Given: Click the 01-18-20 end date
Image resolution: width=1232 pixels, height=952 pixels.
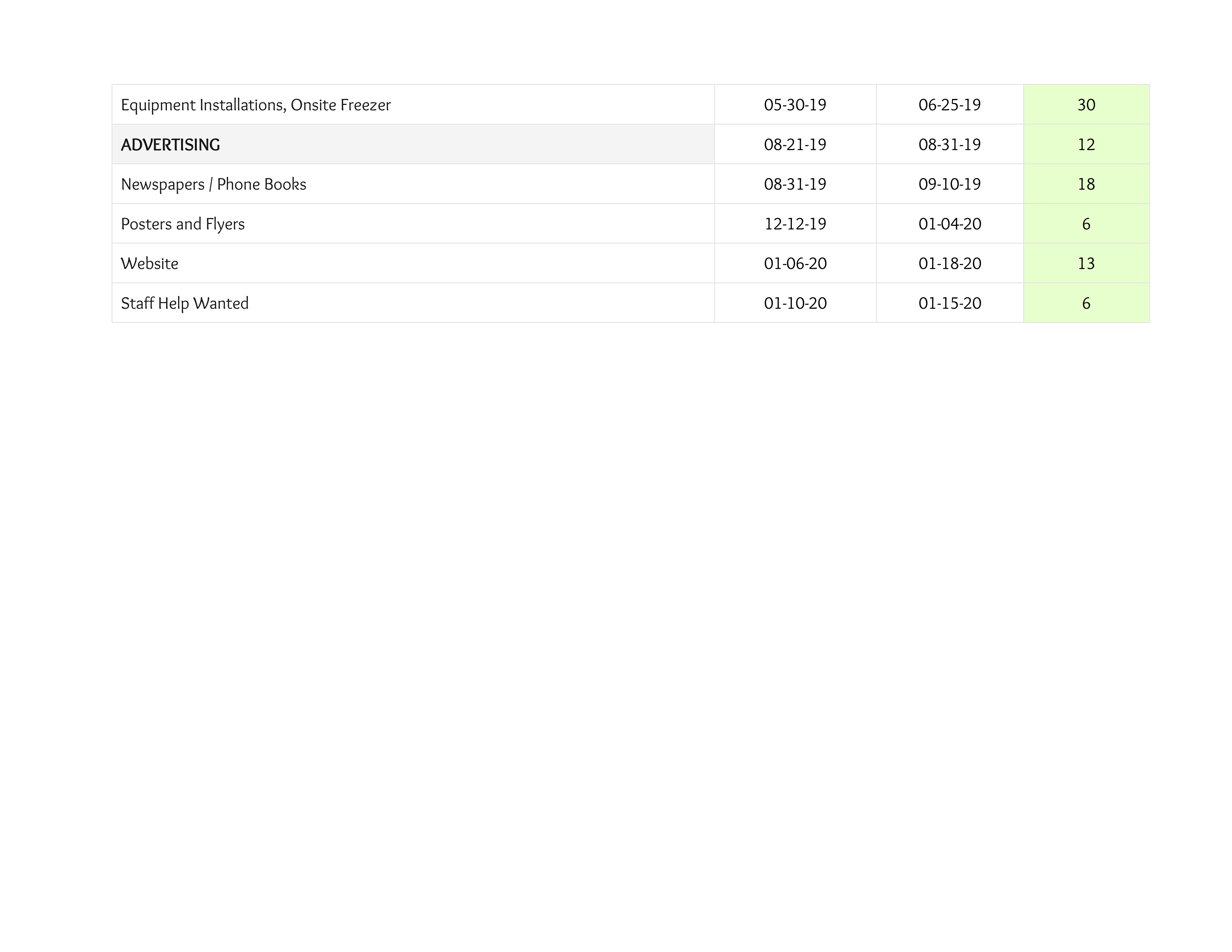Looking at the screenshot, I should (949, 263).
